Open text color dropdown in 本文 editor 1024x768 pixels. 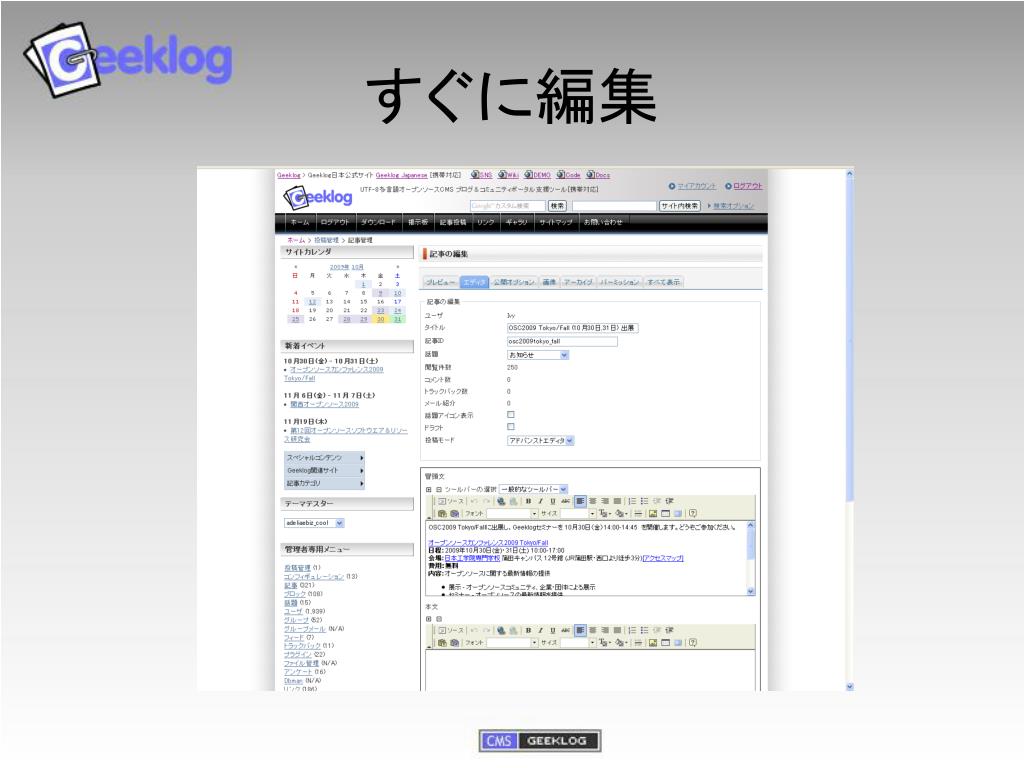point(604,643)
